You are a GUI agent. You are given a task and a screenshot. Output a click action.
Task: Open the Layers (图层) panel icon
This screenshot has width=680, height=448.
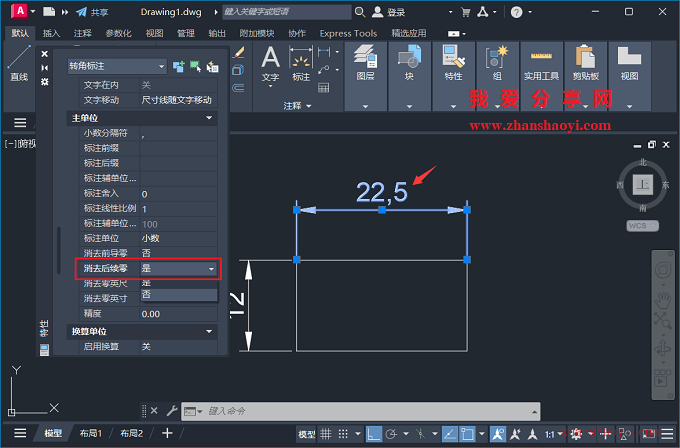366,56
